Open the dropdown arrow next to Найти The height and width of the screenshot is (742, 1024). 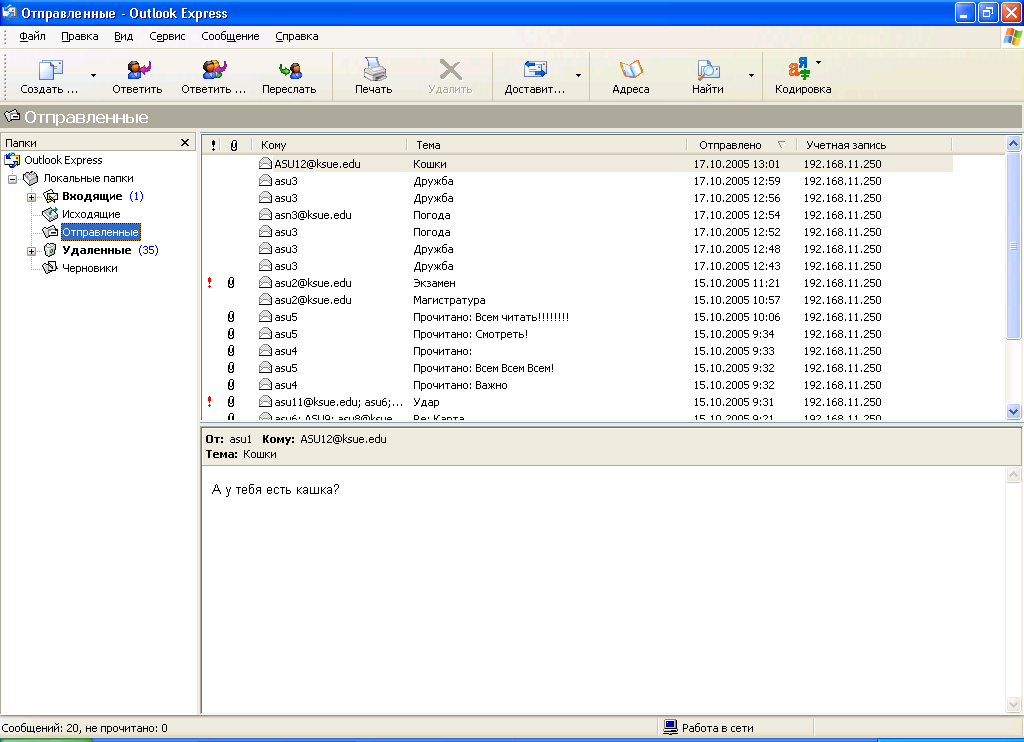click(x=751, y=76)
